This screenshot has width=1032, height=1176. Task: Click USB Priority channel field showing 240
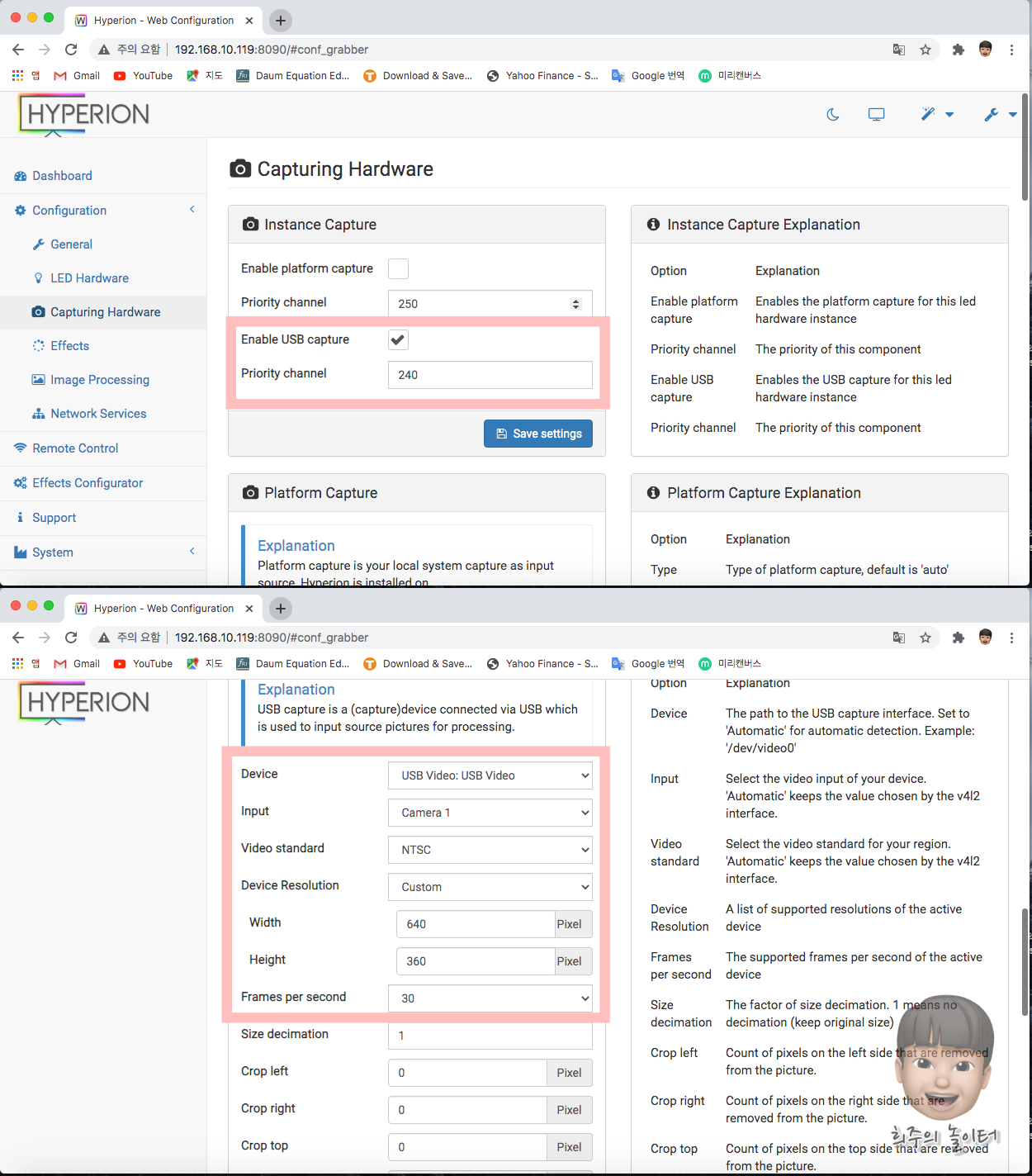click(490, 375)
